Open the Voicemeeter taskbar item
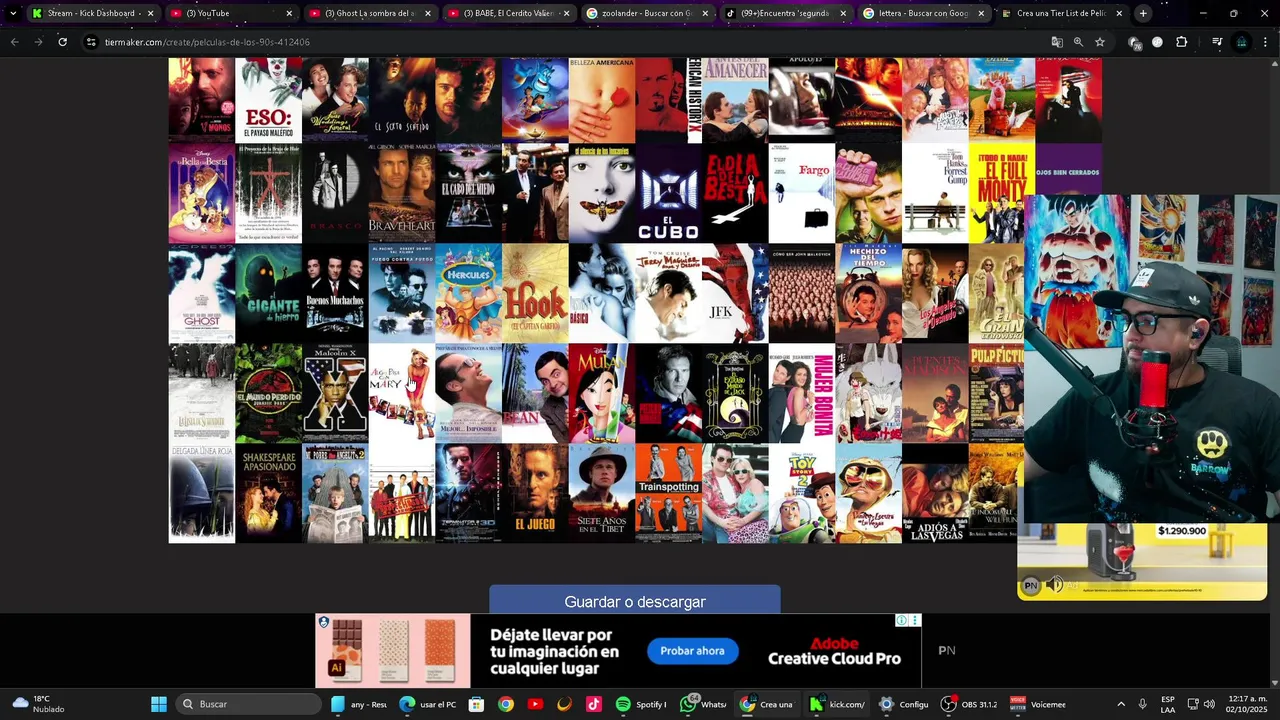Screen dimensions: 1280x720 click(1038, 704)
